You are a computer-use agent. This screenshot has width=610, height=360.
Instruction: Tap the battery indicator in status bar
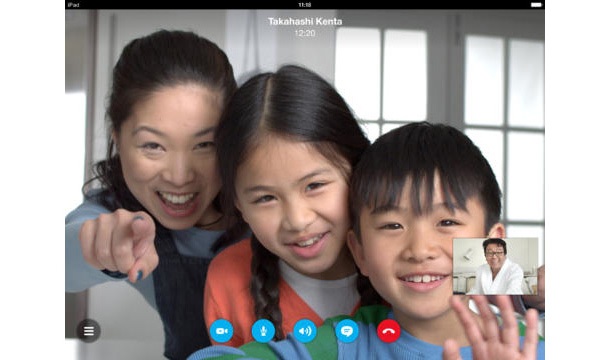coord(536,5)
